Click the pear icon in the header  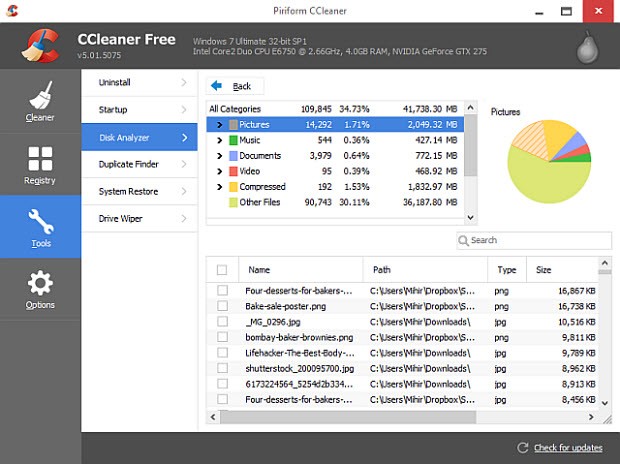click(x=587, y=47)
